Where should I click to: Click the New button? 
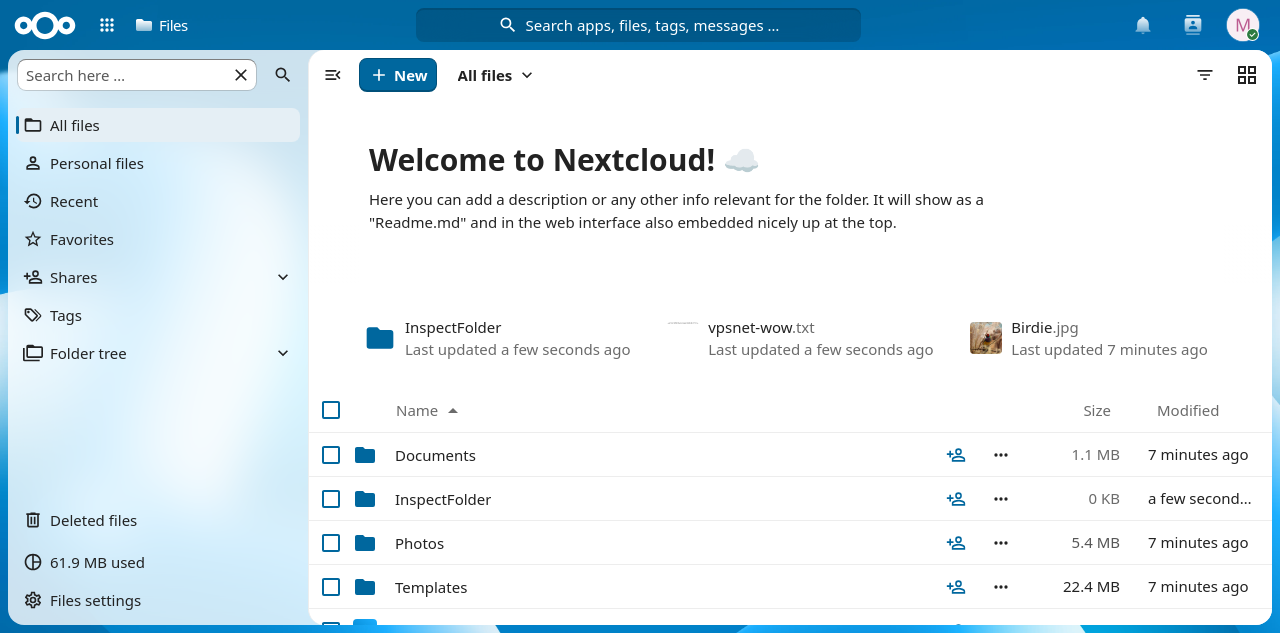398,75
